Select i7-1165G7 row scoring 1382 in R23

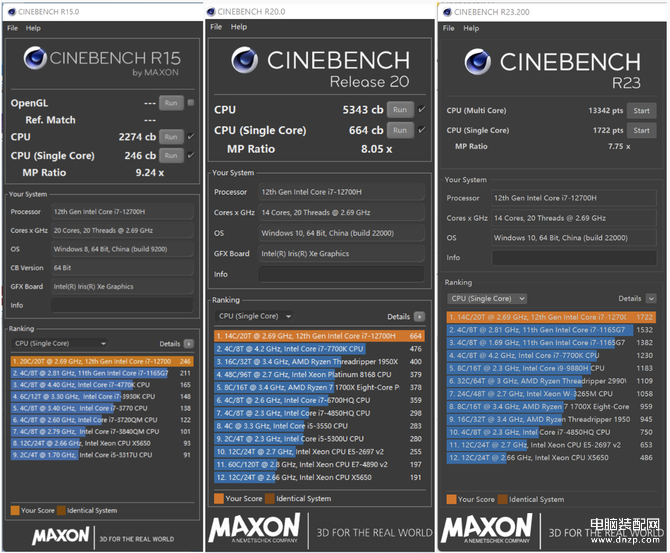[x=551, y=343]
